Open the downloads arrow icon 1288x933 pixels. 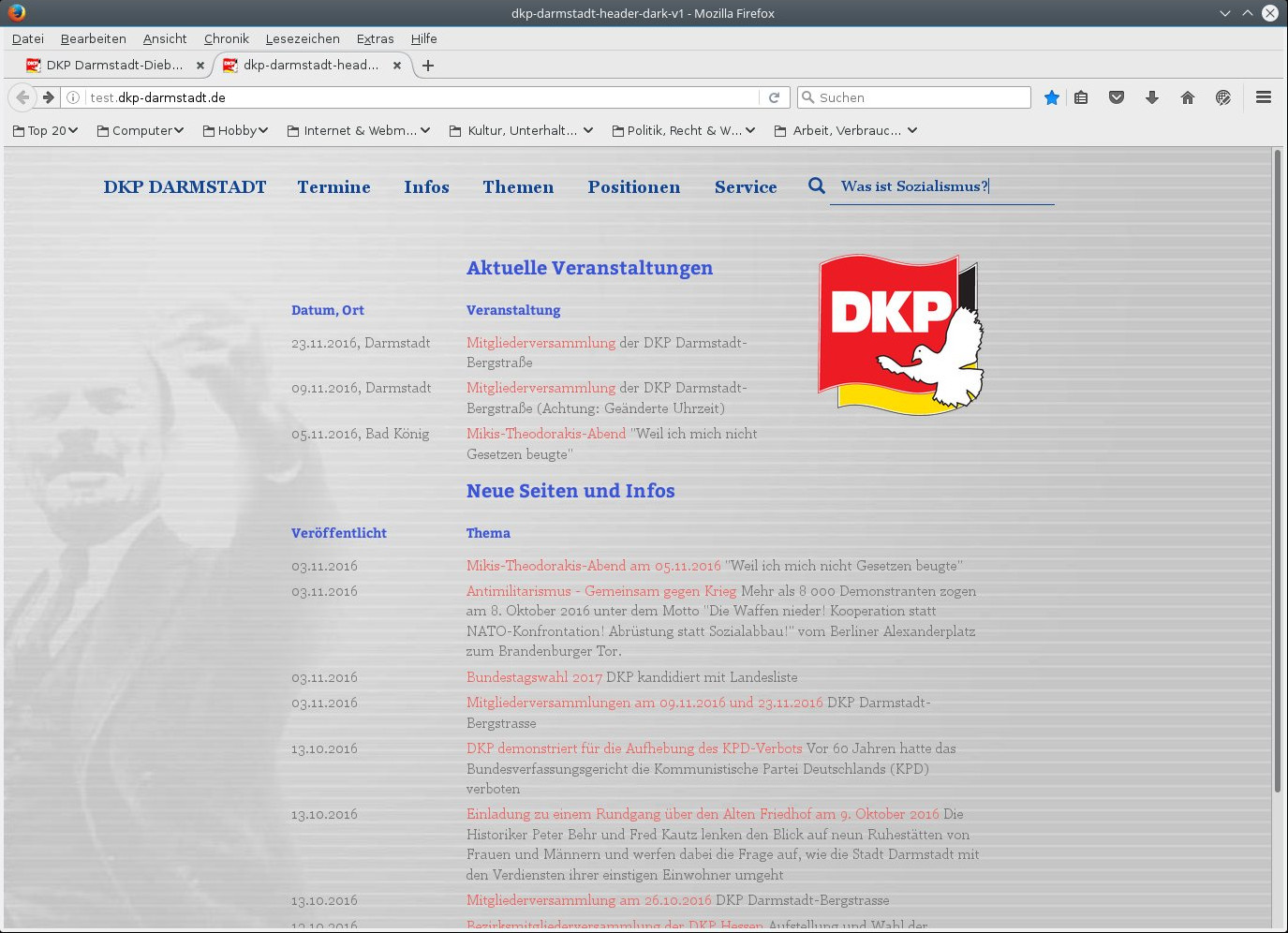pyautogui.click(x=1152, y=97)
